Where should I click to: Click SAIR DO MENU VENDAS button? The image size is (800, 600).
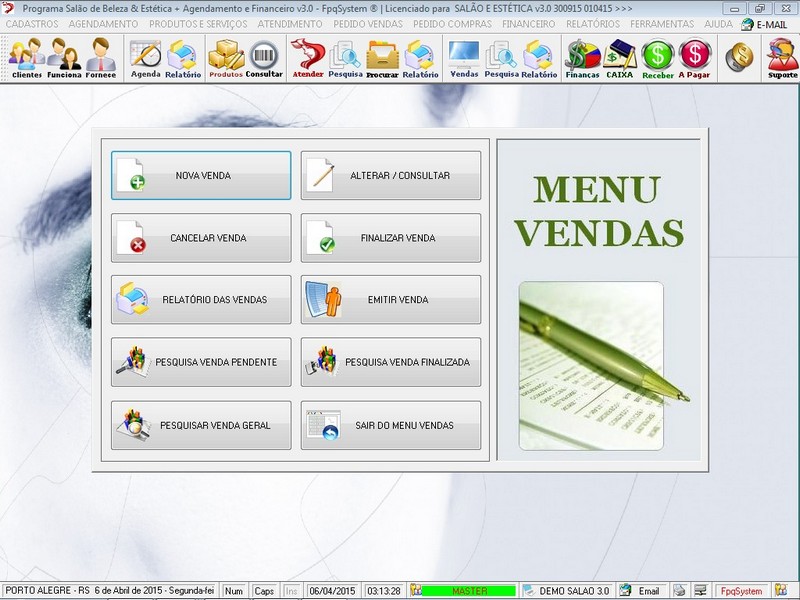click(391, 425)
